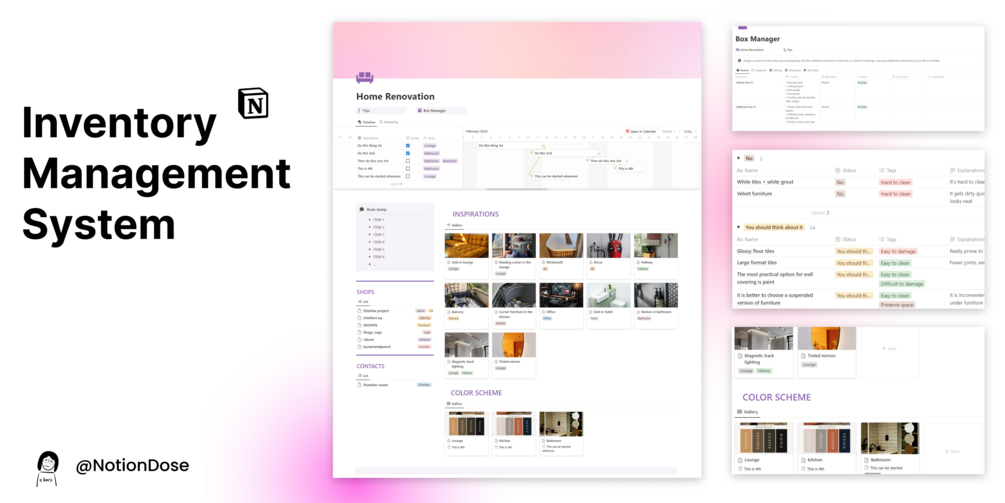Open the Month timeline scale dropdown
Viewport: 1005px width, 503px height.
(669, 131)
